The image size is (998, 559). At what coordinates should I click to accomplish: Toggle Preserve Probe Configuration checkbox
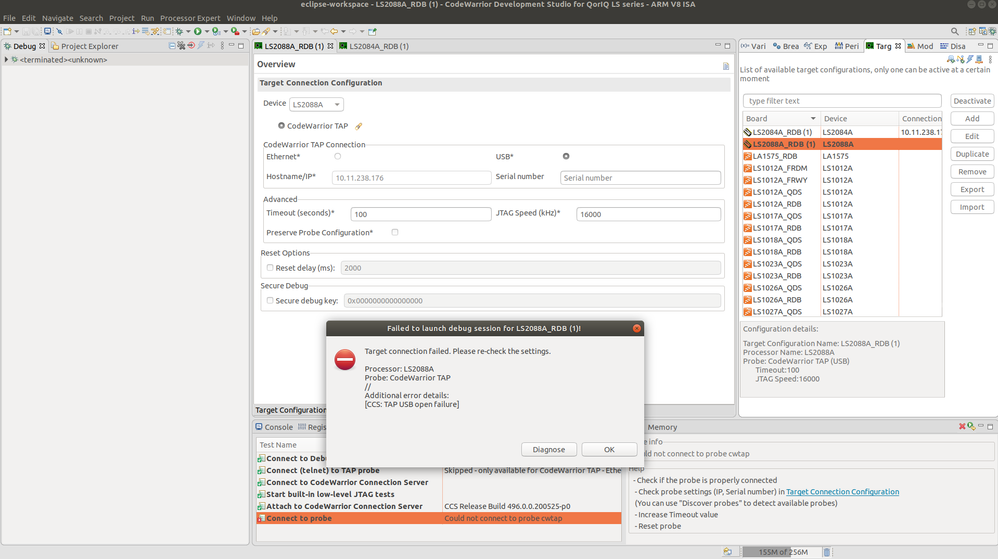click(395, 232)
